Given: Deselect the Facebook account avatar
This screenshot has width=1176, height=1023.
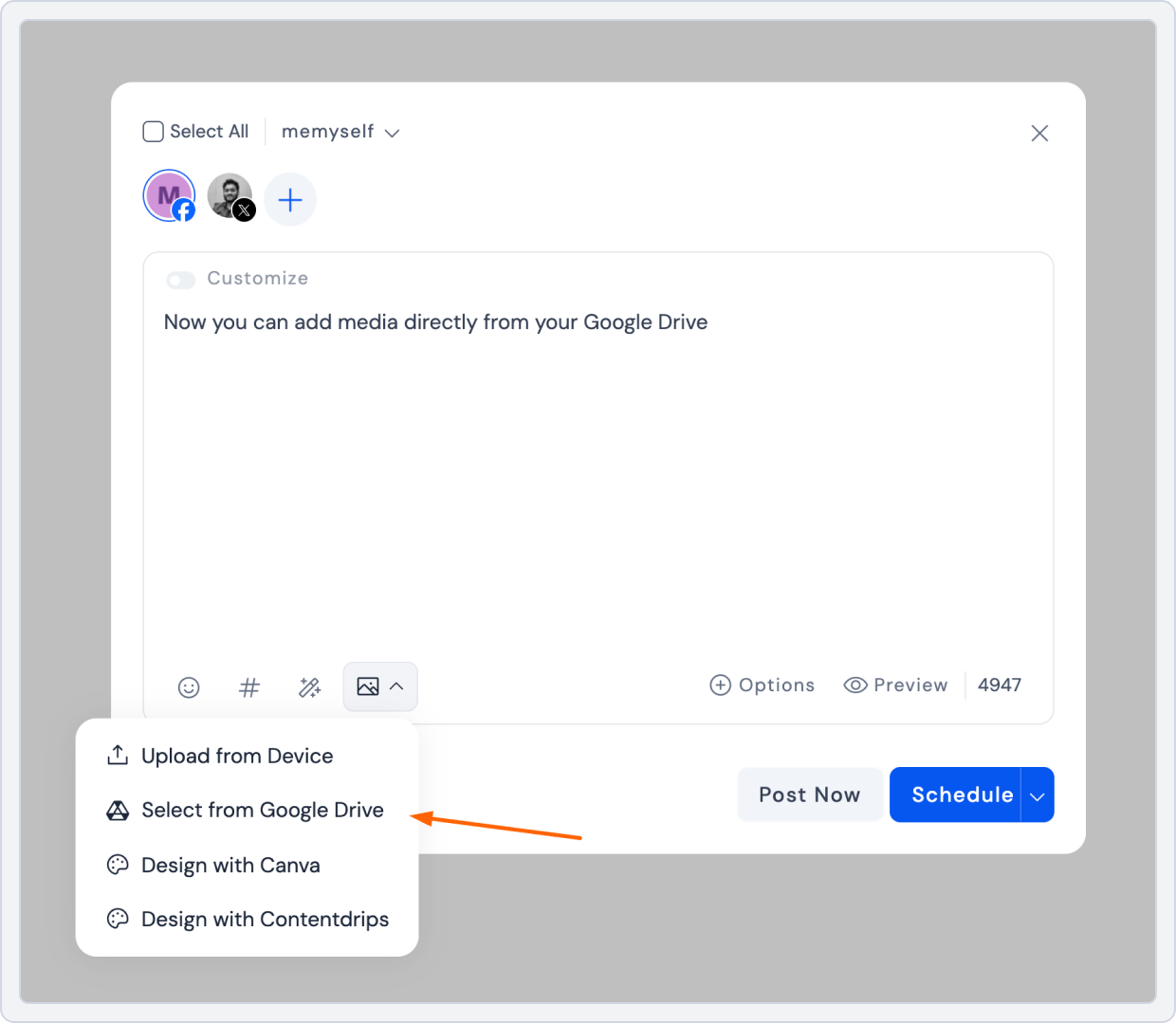Looking at the screenshot, I should point(169,195).
